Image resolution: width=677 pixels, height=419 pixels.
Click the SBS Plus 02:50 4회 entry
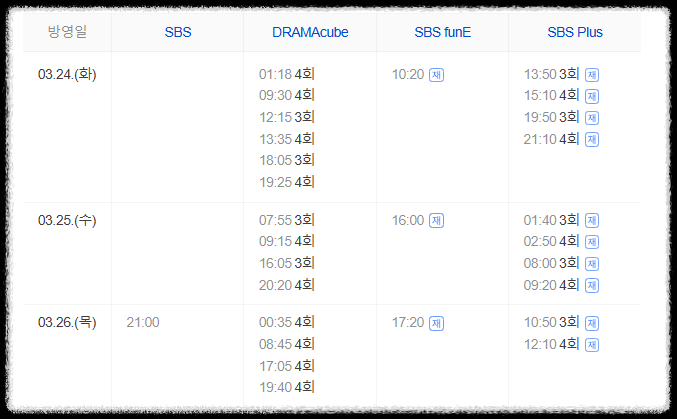point(551,241)
